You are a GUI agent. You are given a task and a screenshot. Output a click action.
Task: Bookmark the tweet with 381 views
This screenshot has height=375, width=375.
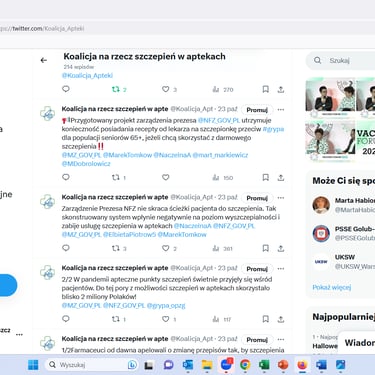[265, 248]
